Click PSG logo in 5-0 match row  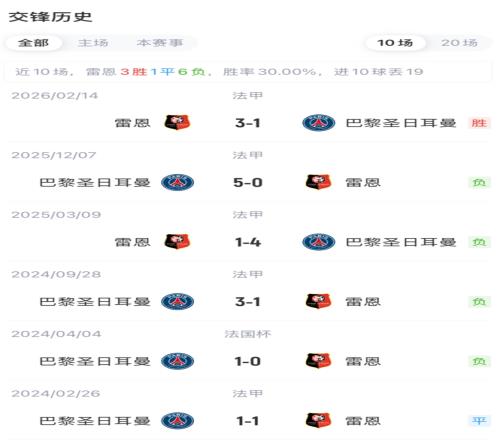tap(177, 182)
